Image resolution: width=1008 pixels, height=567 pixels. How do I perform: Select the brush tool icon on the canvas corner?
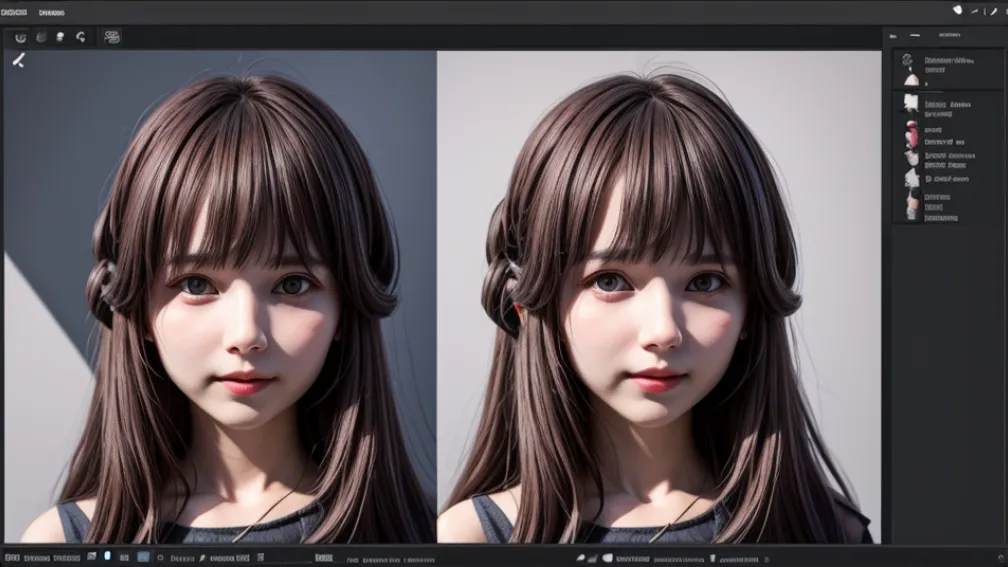point(19,60)
